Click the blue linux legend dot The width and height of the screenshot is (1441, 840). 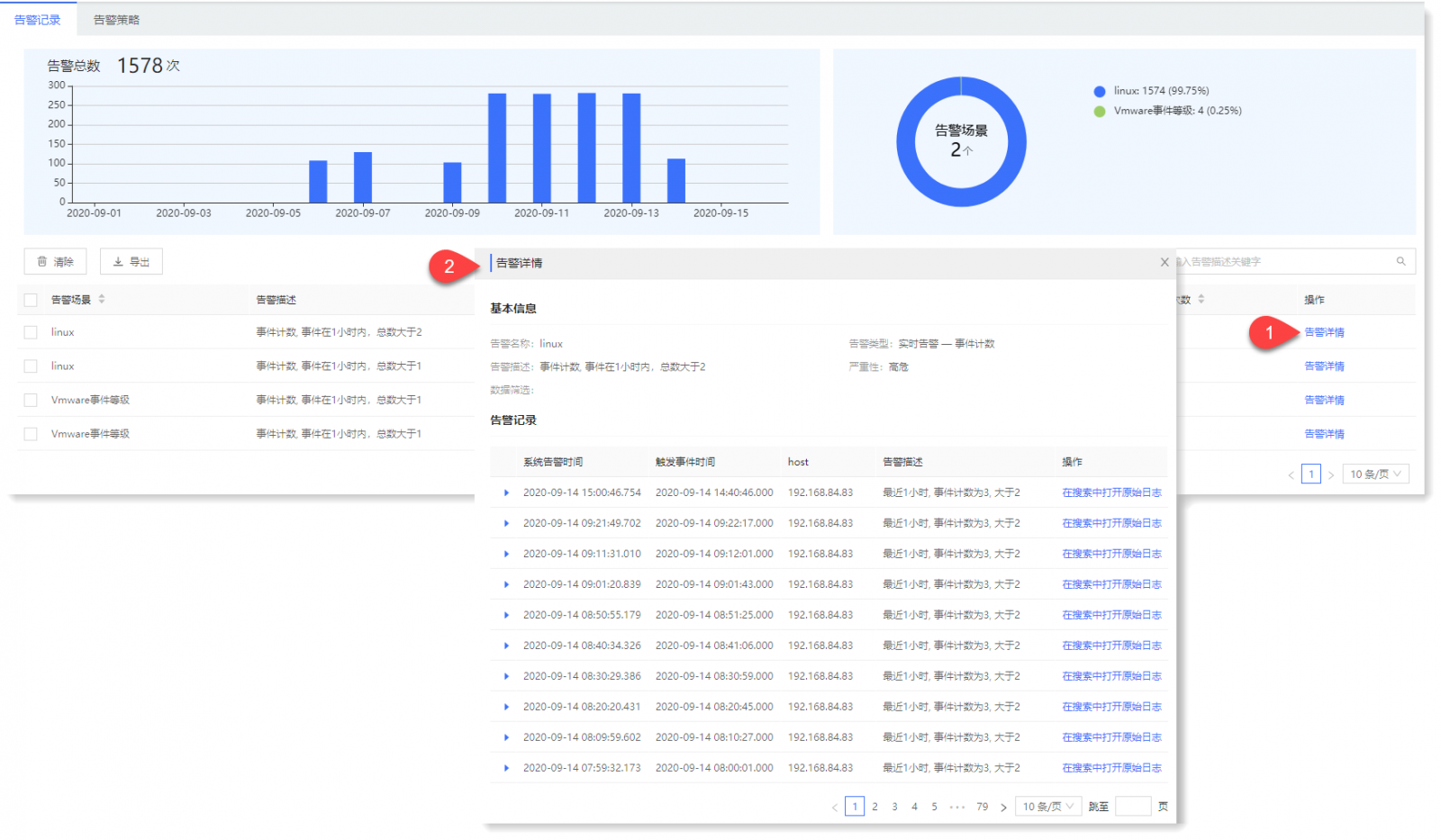[1099, 91]
